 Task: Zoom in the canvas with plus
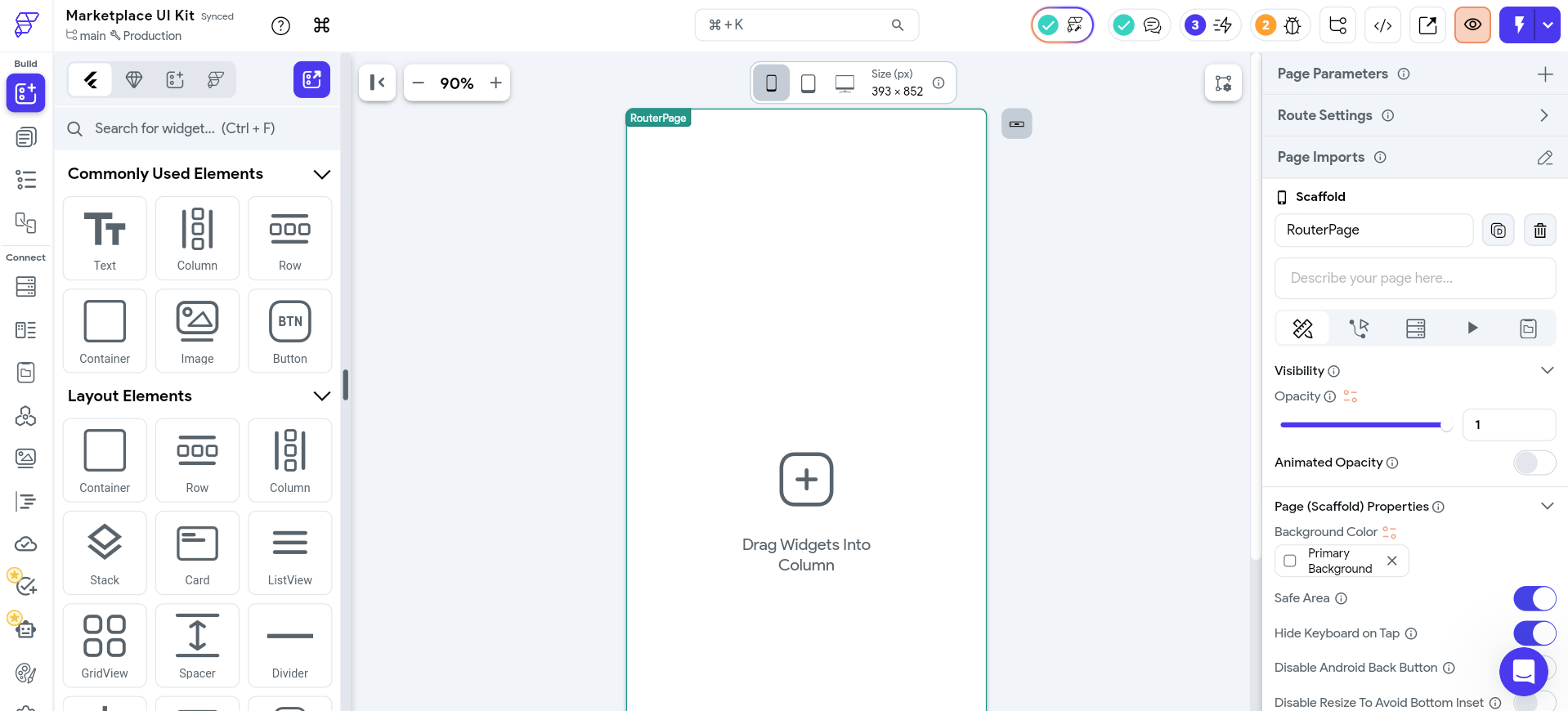coord(495,83)
